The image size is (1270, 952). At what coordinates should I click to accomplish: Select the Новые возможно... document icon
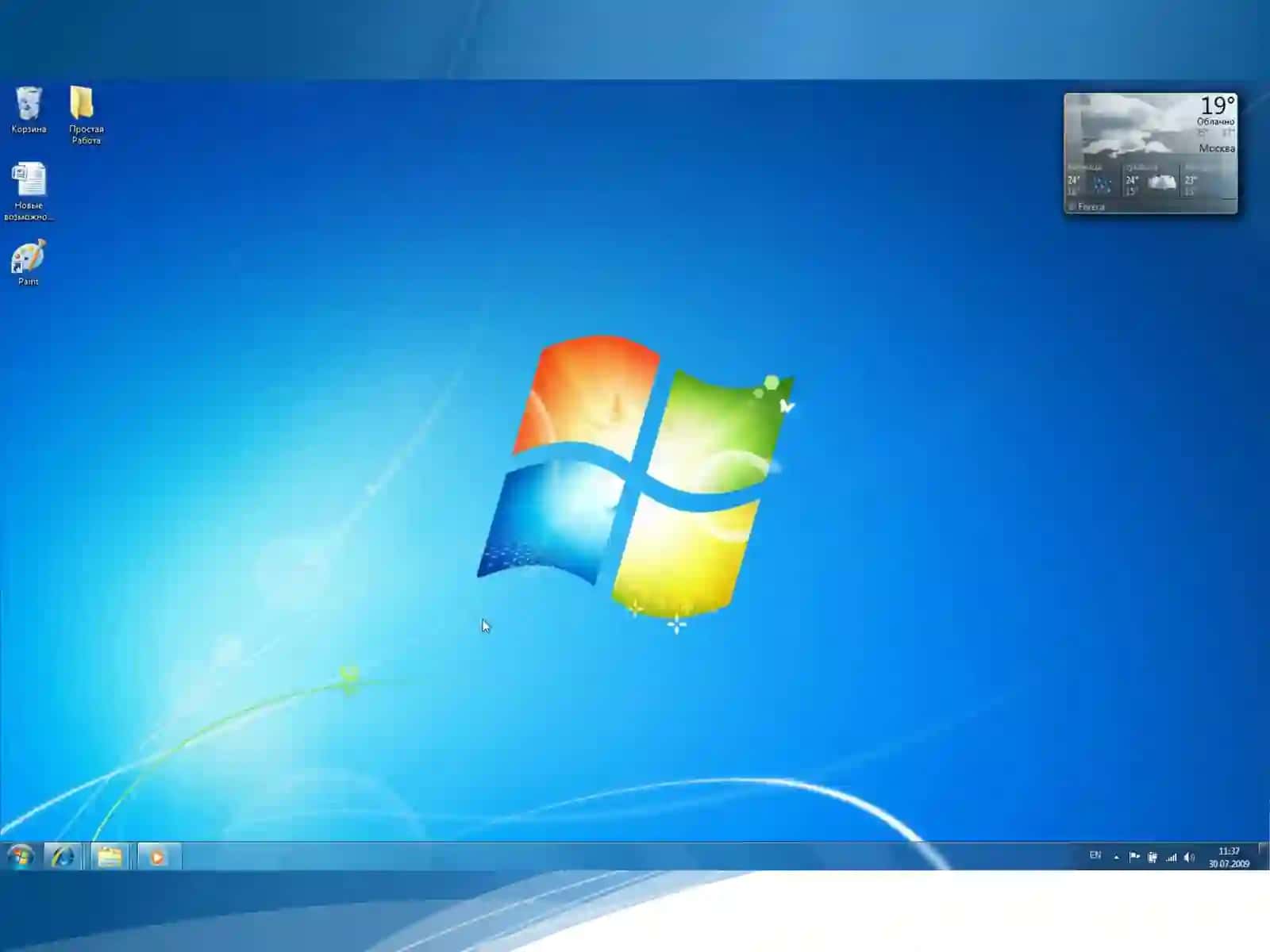(x=29, y=192)
